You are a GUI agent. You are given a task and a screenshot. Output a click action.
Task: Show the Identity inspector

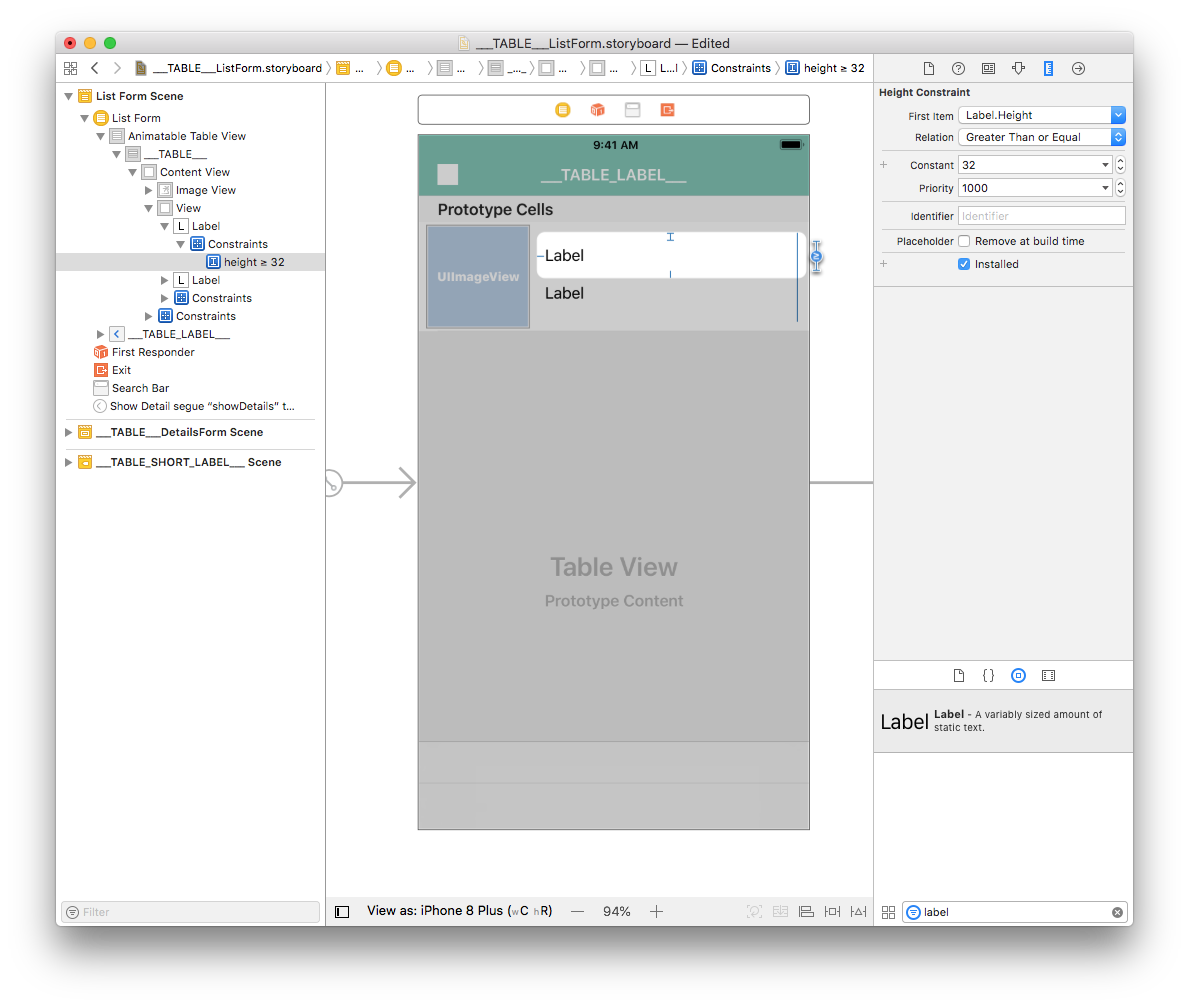tap(988, 68)
